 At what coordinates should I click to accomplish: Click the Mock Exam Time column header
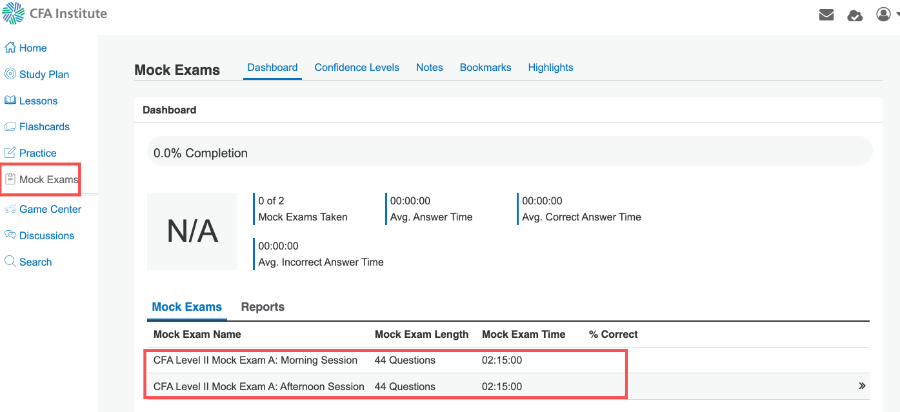[523, 334]
